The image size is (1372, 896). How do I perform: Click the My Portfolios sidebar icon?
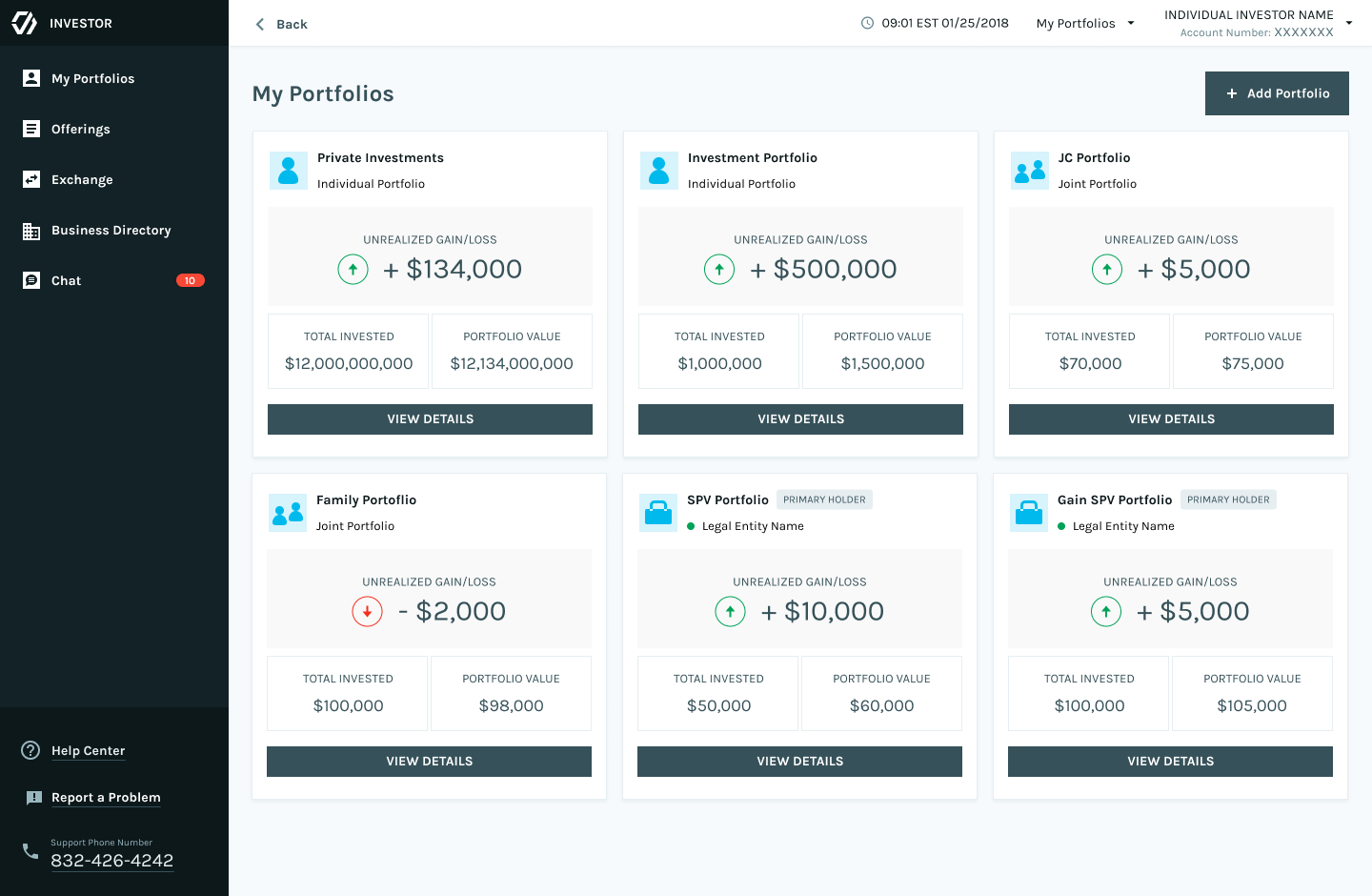point(31,78)
